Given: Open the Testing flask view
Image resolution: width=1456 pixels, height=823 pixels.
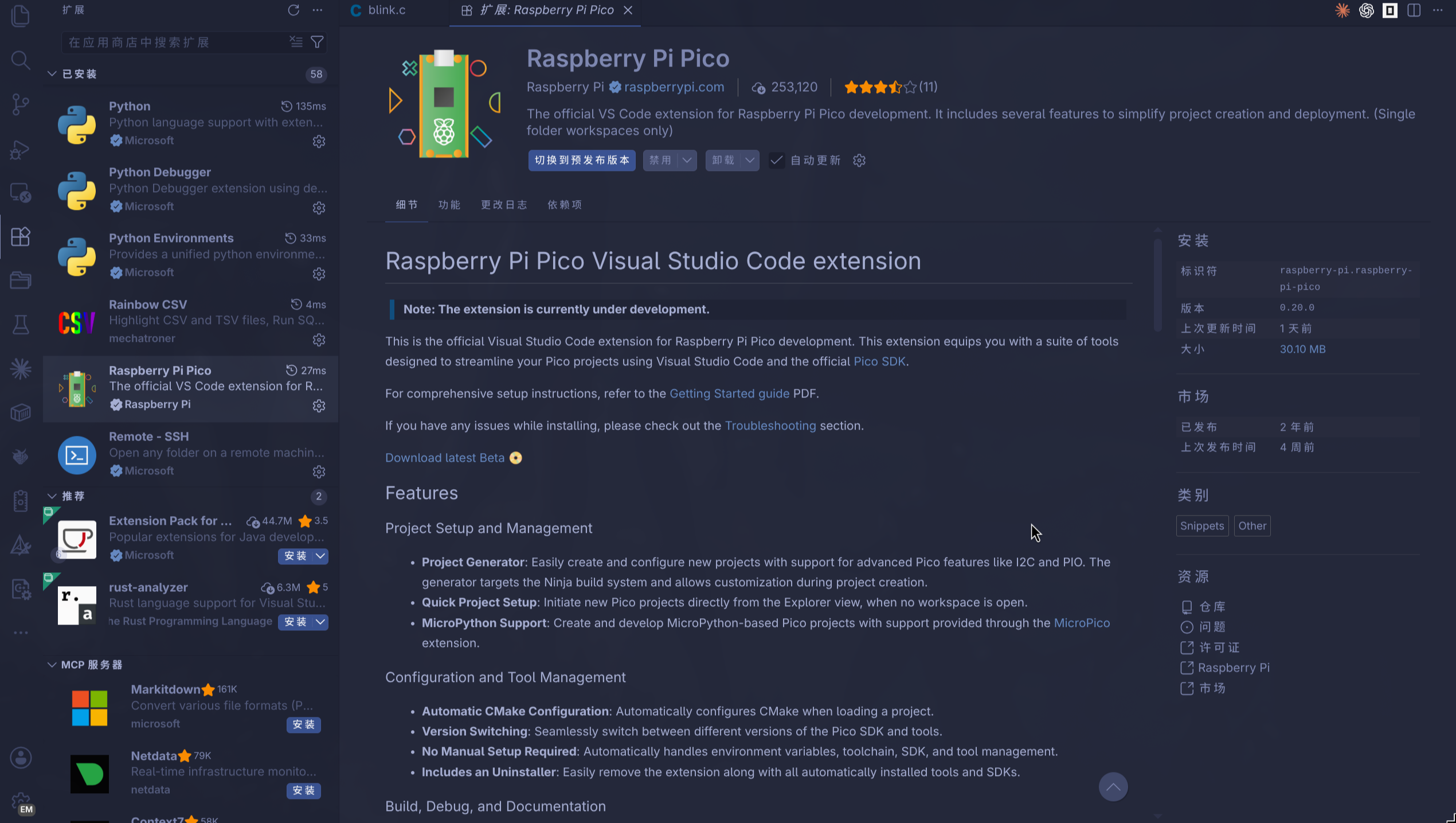Looking at the screenshot, I should click(21, 325).
